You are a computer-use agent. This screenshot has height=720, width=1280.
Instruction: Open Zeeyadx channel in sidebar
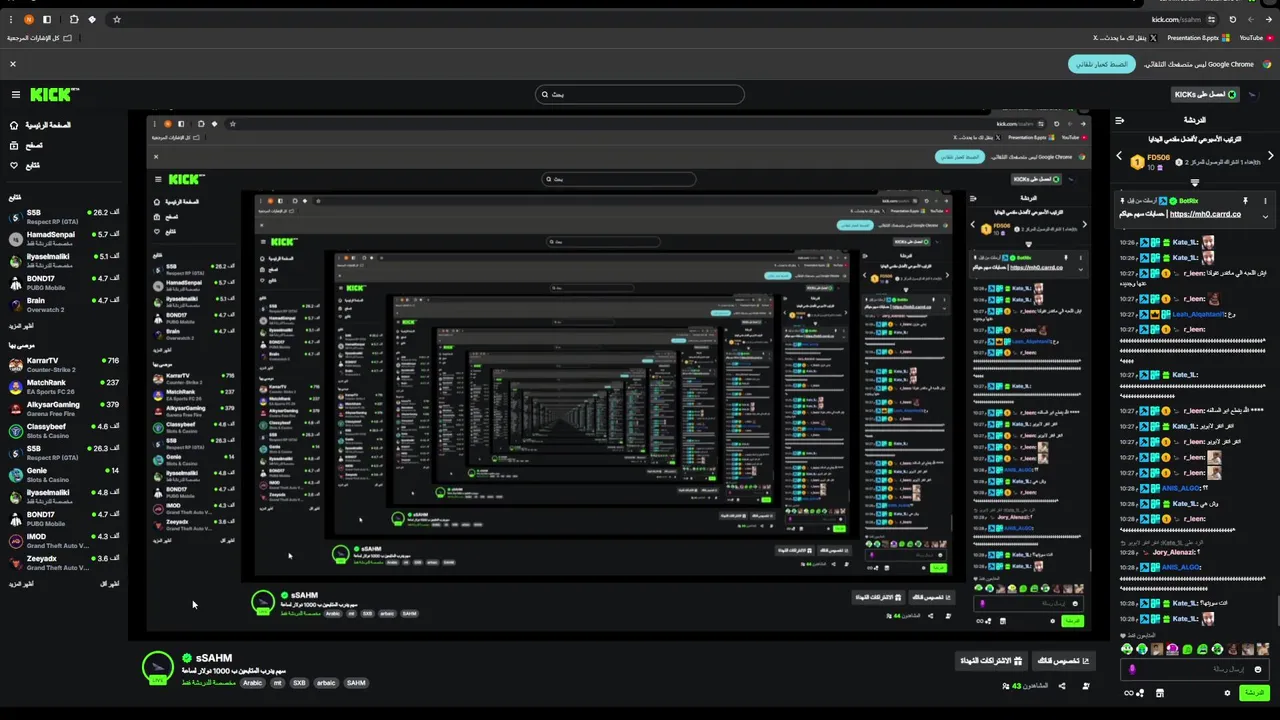tap(64, 563)
